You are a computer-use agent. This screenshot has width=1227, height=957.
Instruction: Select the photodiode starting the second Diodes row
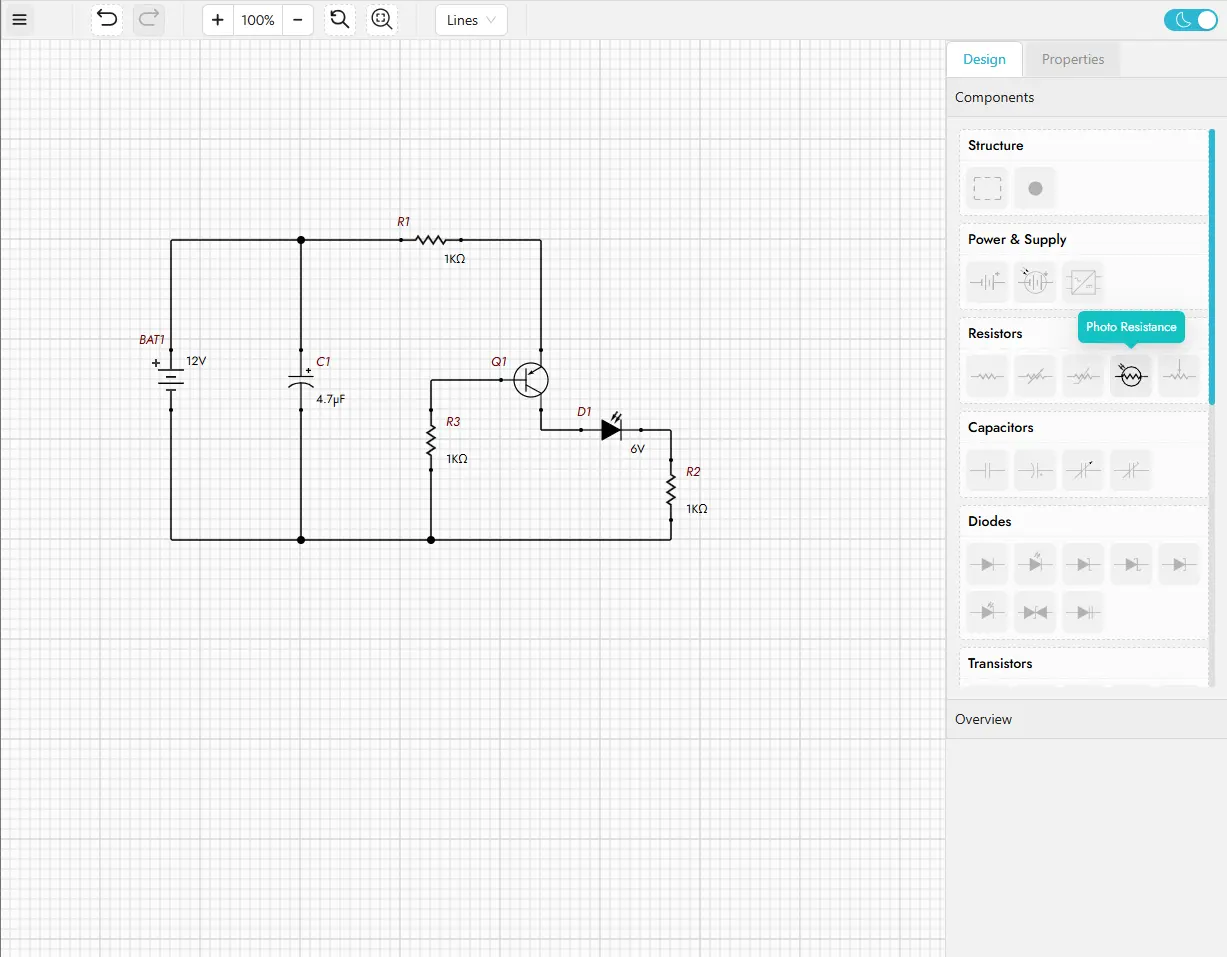[987, 612]
